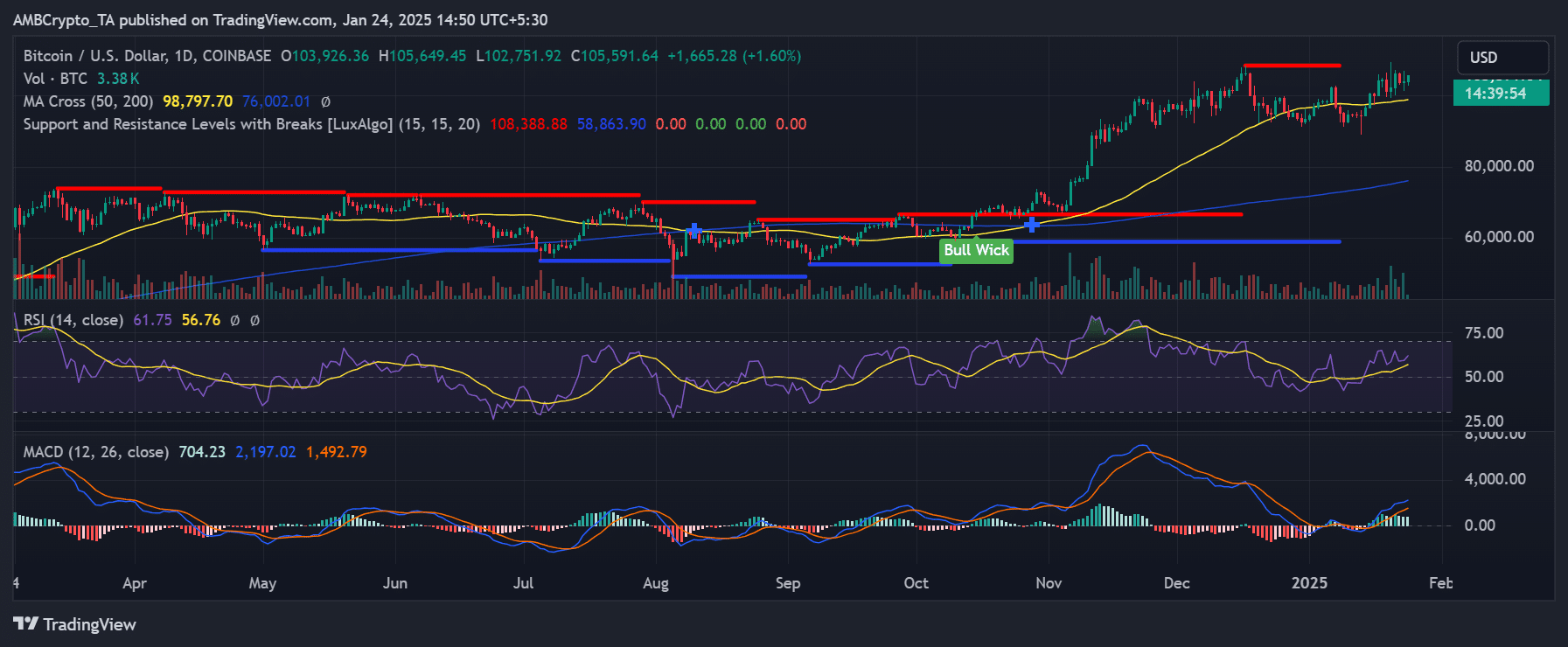Click the Jul date on time axis
1568x647 pixels.
[523, 583]
